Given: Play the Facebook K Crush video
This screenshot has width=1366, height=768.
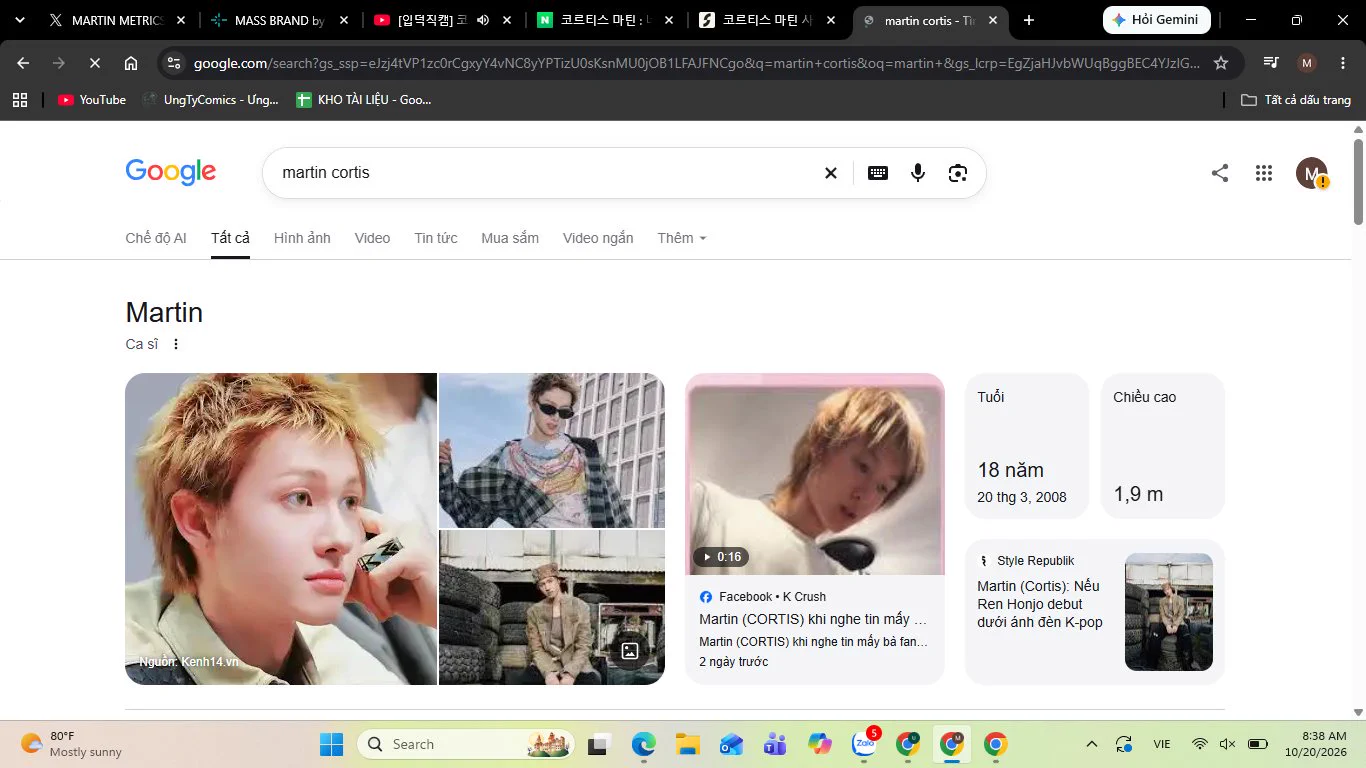Looking at the screenshot, I should [814, 474].
